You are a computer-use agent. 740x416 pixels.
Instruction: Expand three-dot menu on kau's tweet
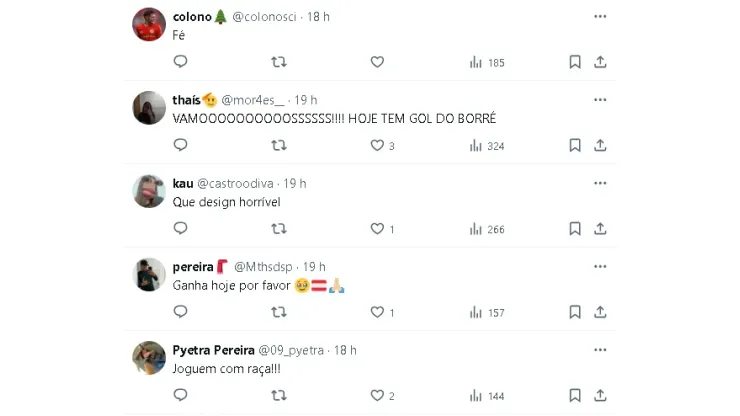tap(600, 184)
